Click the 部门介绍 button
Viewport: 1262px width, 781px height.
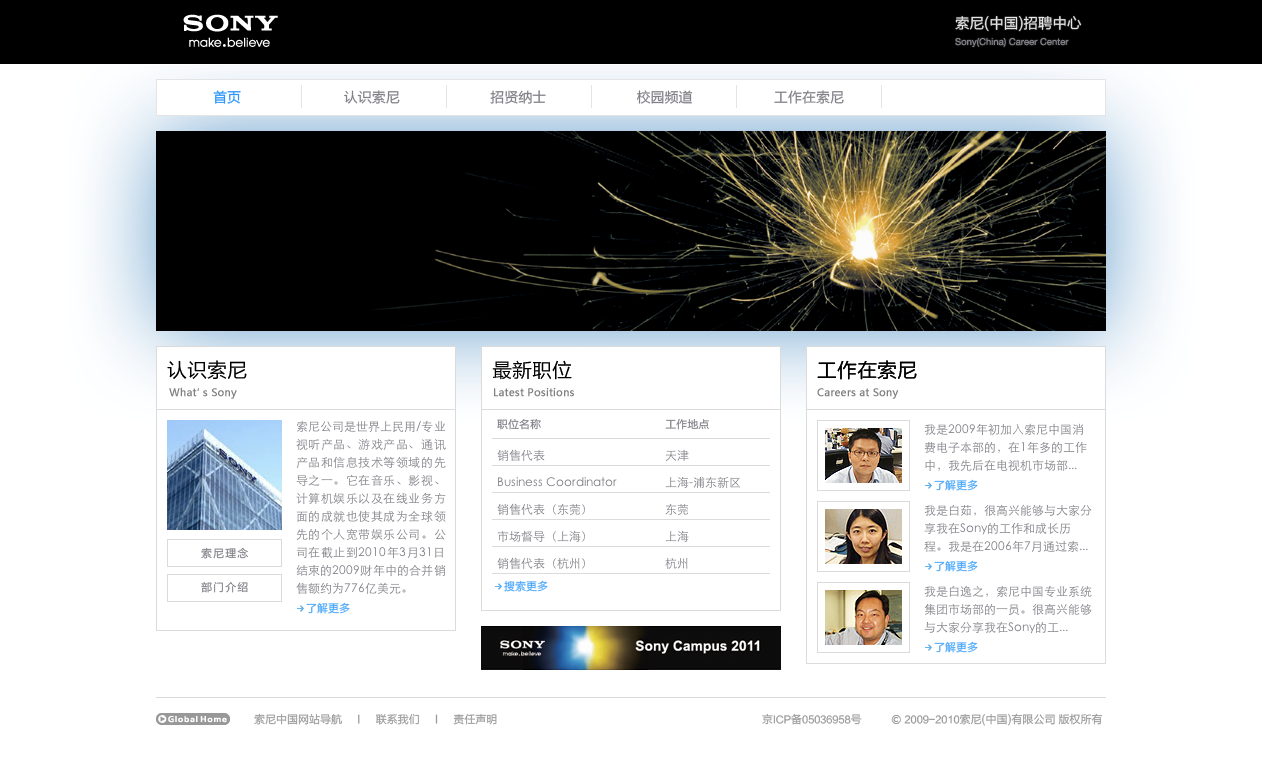[x=224, y=588]
